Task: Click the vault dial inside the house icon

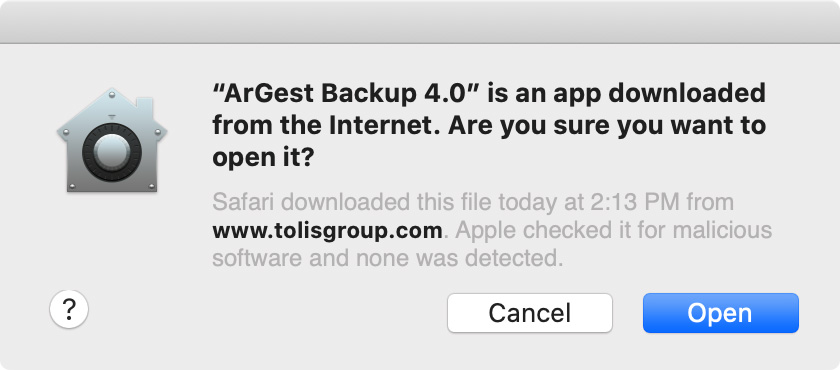Action: click(111, 152)
